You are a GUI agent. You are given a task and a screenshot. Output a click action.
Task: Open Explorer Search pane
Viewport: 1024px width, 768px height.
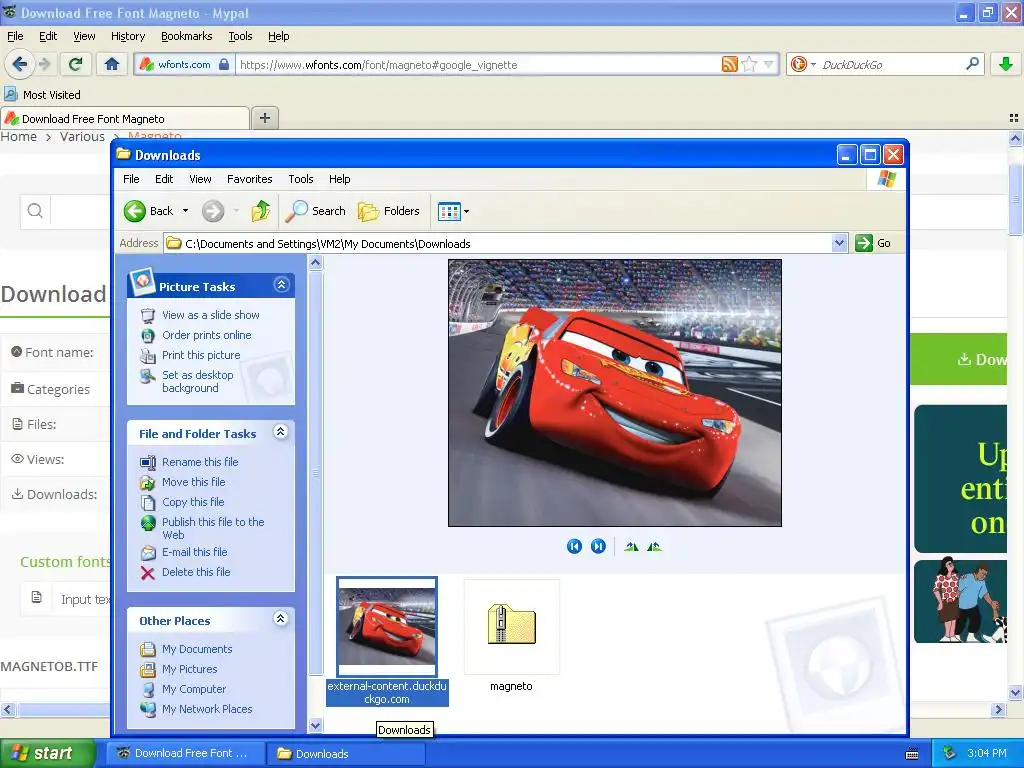tap(316, 211)
